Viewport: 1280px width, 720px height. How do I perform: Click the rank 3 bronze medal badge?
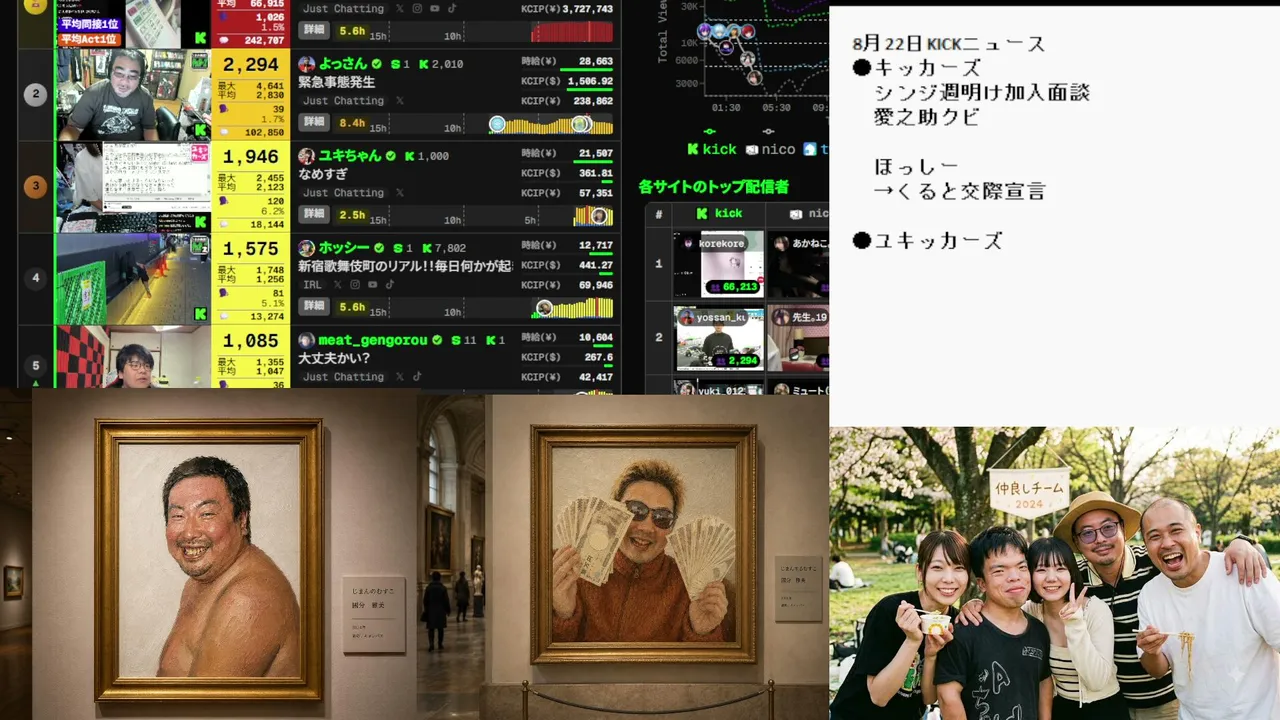36,187
